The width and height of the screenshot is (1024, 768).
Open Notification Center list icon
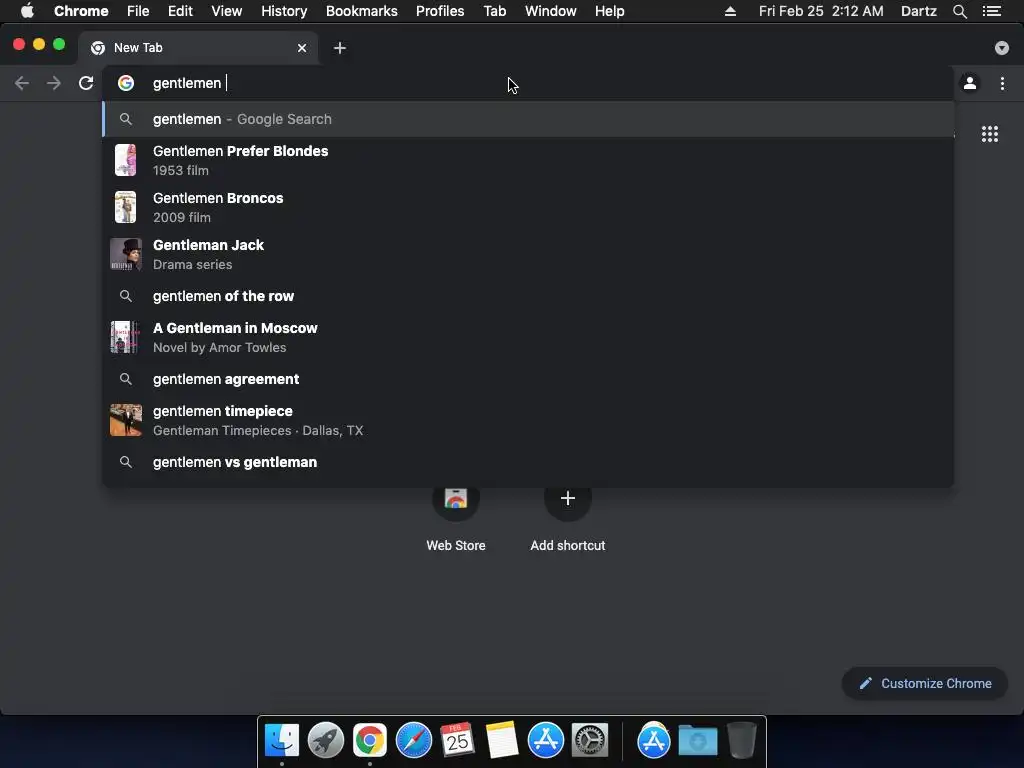pyautogui.click(x=992, y=11)
